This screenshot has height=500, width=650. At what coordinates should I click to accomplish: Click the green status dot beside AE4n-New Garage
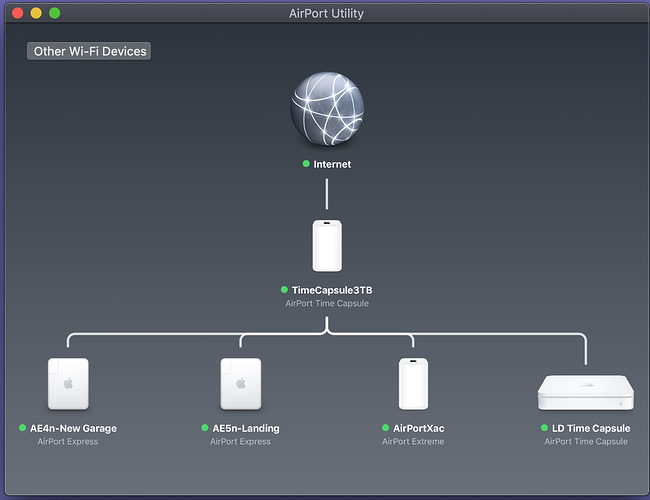point(22,427)
